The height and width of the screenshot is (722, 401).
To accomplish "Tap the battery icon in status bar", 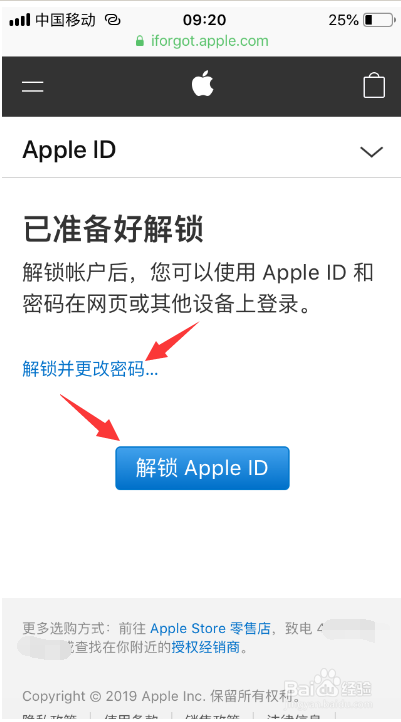I will click(x=379, y=20).
